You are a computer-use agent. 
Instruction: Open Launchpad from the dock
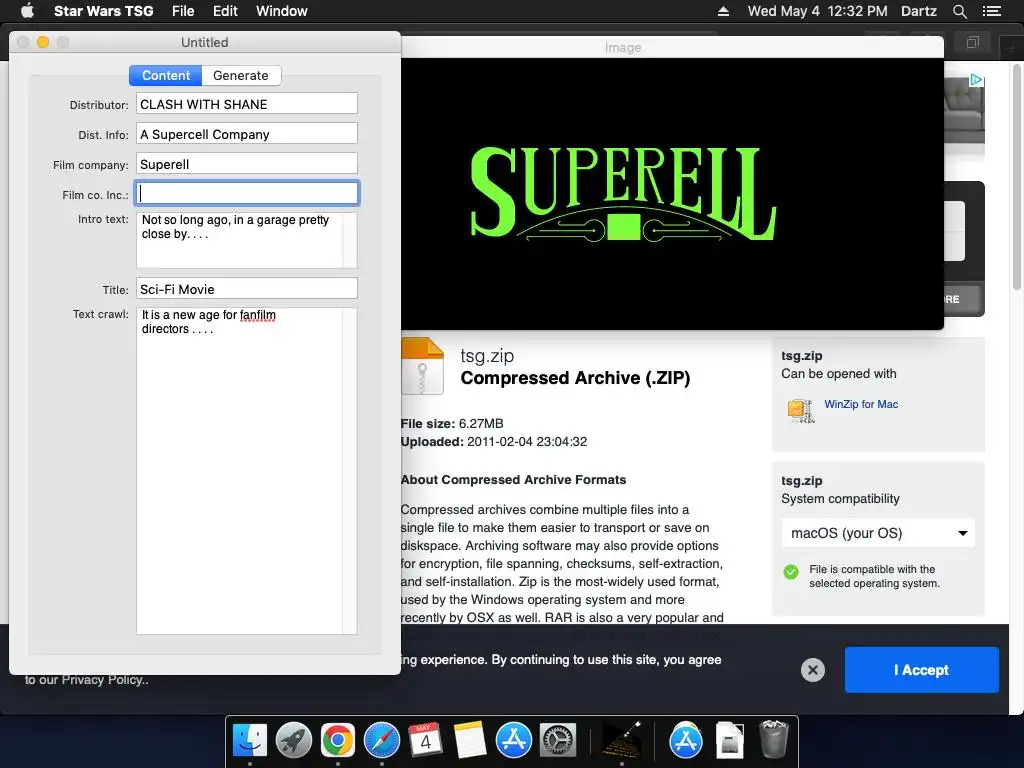click(294, 740)
